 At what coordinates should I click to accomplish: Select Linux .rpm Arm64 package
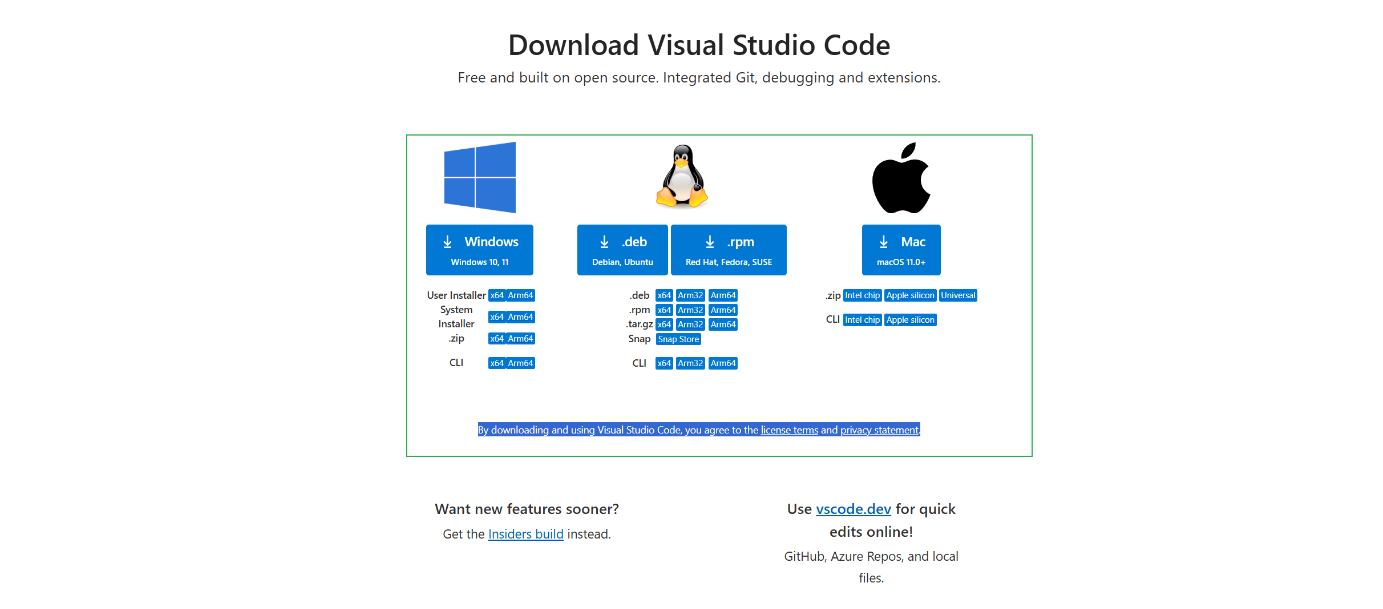[x=723, y=310]
